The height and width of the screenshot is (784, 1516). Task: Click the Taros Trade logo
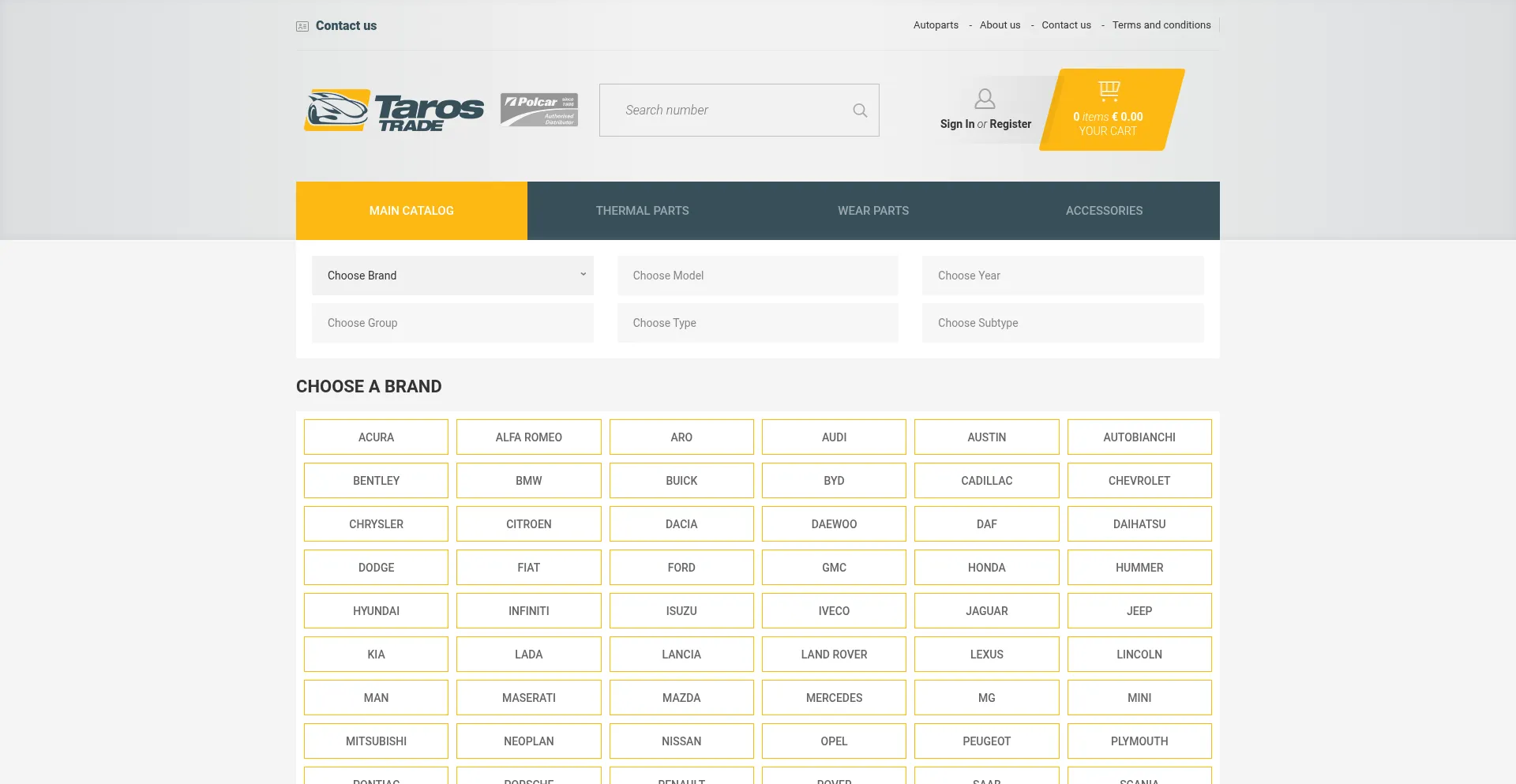[x=394, y=110]
